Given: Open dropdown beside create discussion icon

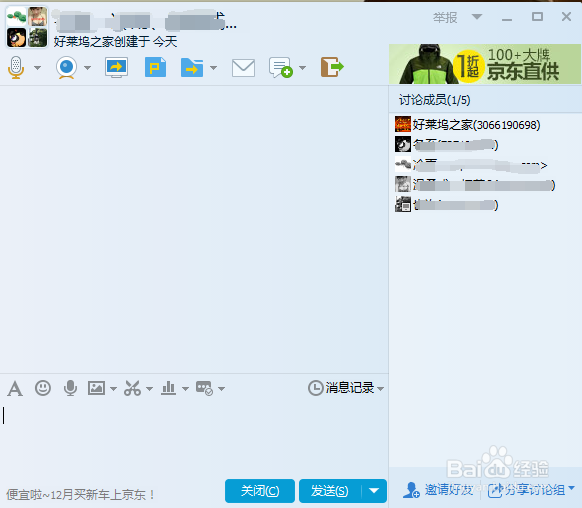Looking at the screenshot, I should coord(303,68).
